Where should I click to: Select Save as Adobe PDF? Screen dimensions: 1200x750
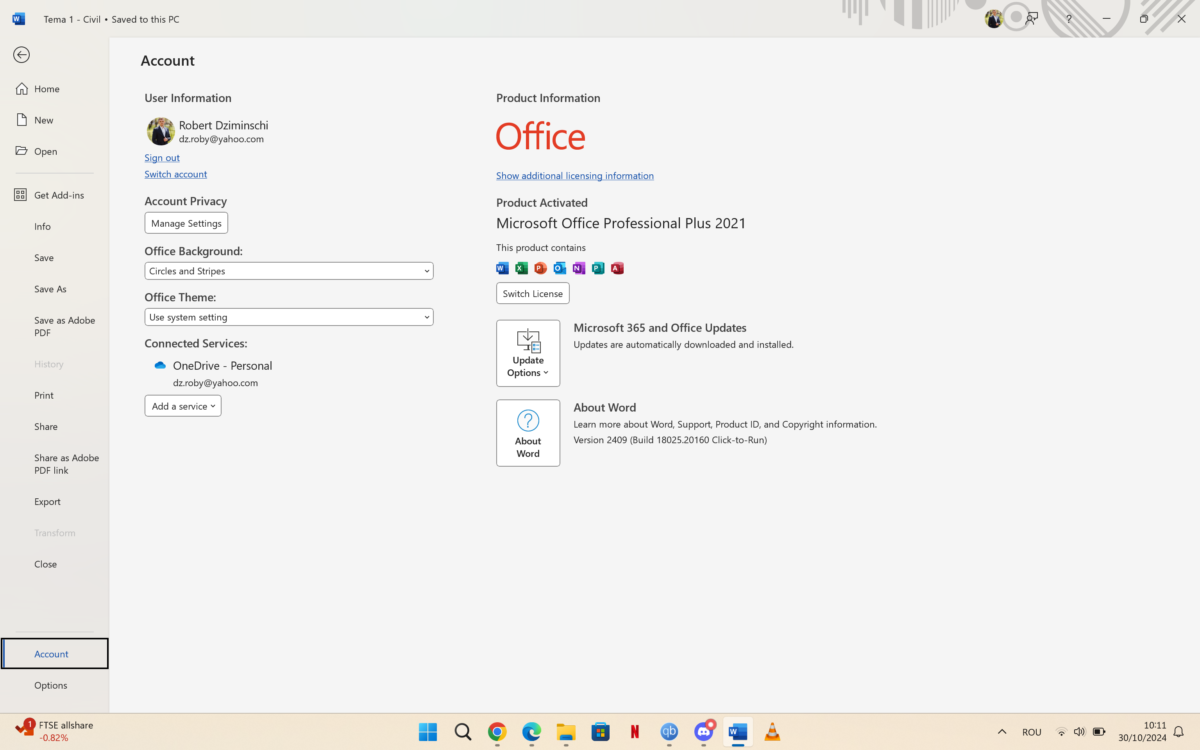(54, 326)
